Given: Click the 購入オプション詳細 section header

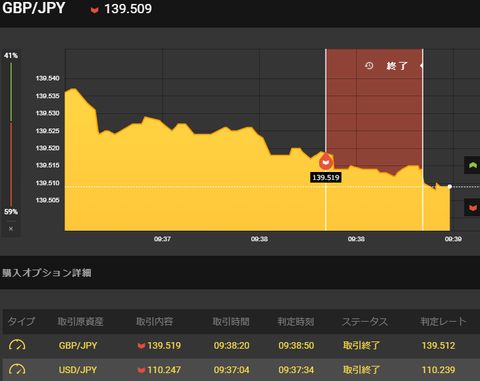Looking at the screenshot, I should 47,273.
